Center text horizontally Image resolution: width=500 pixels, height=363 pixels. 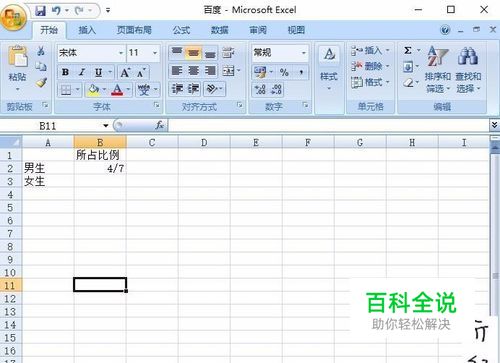(194, 71)
